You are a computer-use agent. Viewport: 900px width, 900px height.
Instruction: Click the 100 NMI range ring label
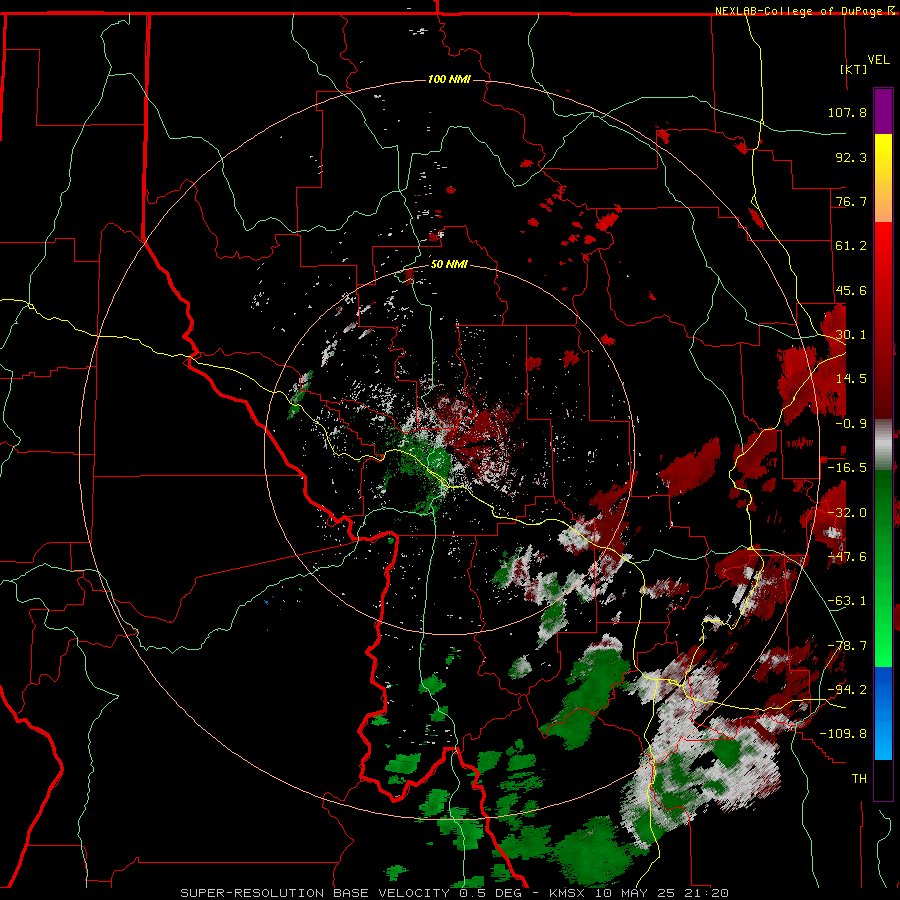[449, 79]
